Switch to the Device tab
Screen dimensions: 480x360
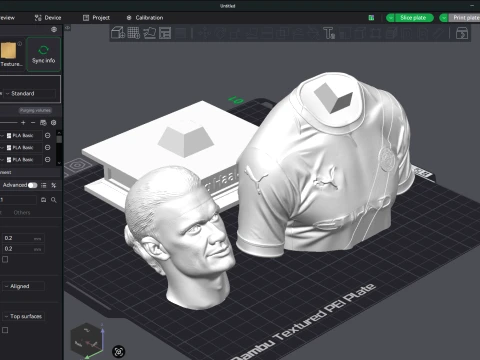[x=48, y=18]
